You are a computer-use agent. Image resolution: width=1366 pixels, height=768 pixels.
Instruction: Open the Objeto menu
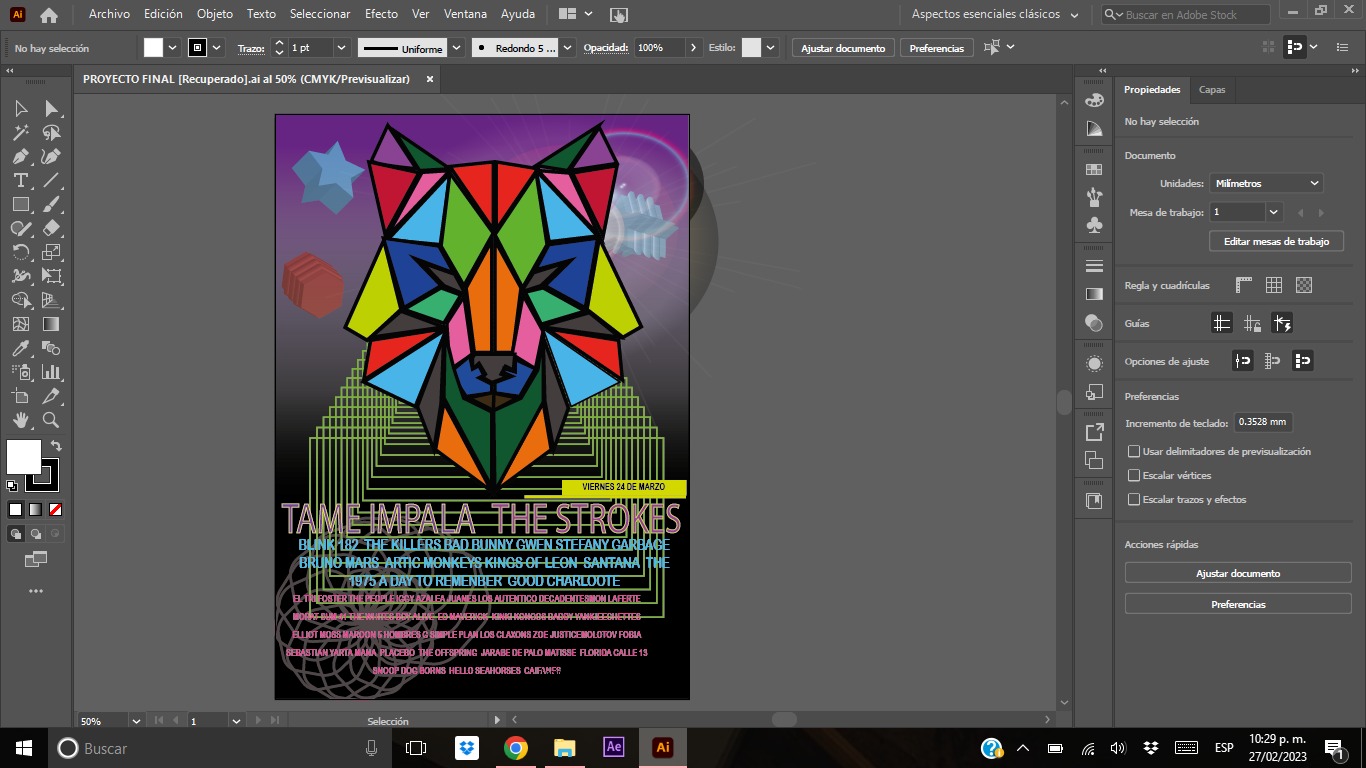[x=215, y=14]
